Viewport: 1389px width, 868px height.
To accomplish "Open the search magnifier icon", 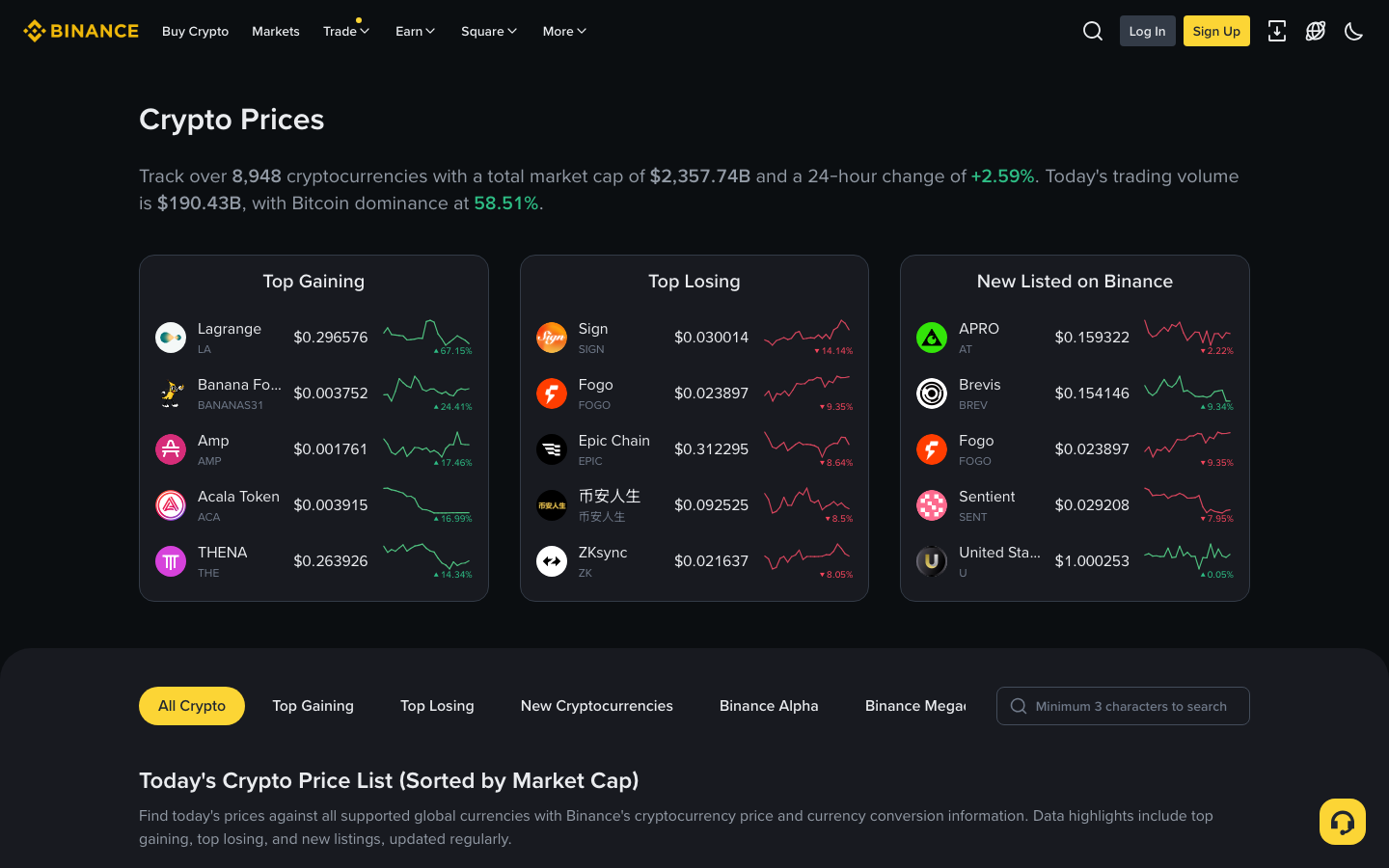I will [1092, 30].
